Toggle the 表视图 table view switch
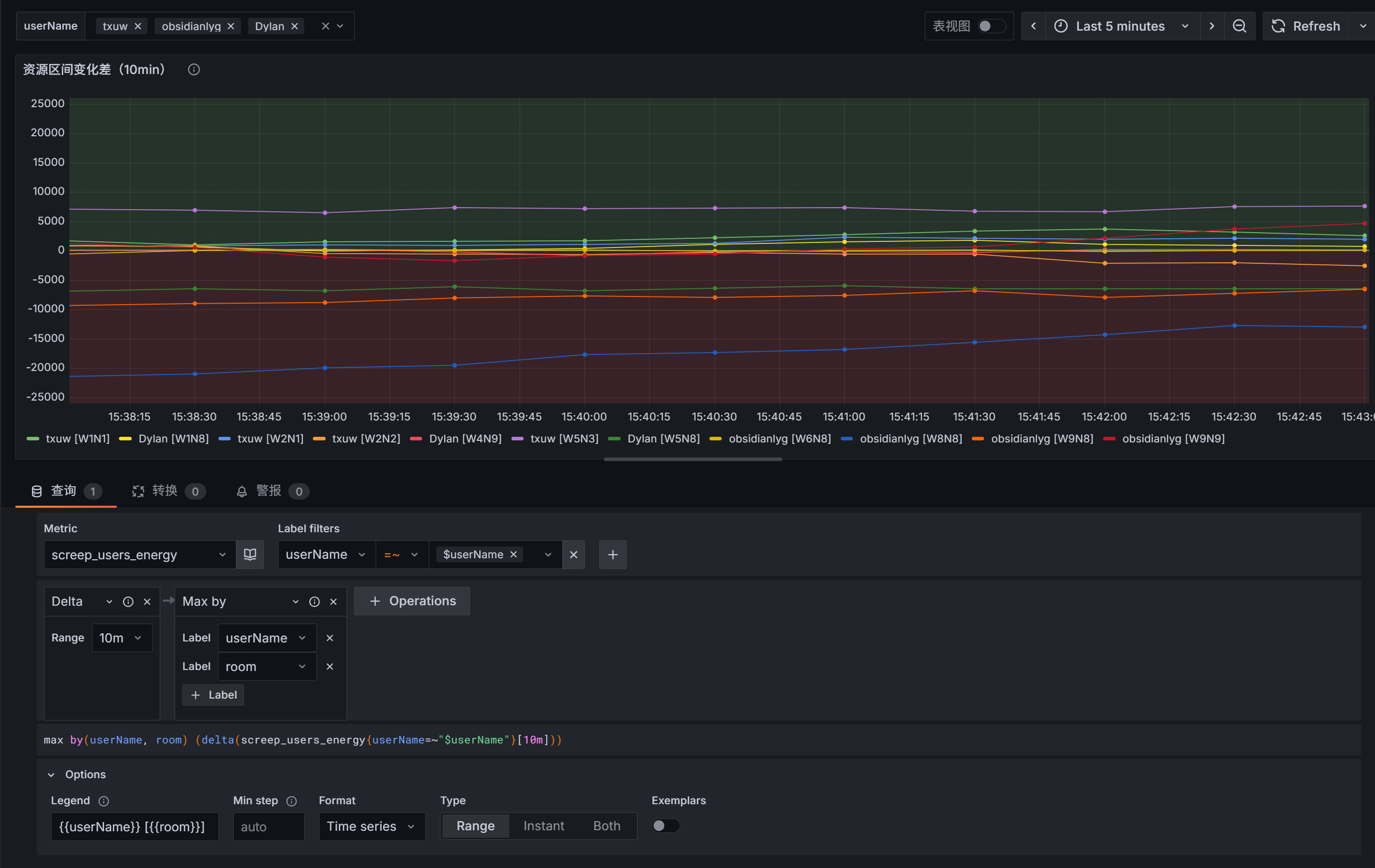Screen dimensions: 1375x868 tap(991, 26)
